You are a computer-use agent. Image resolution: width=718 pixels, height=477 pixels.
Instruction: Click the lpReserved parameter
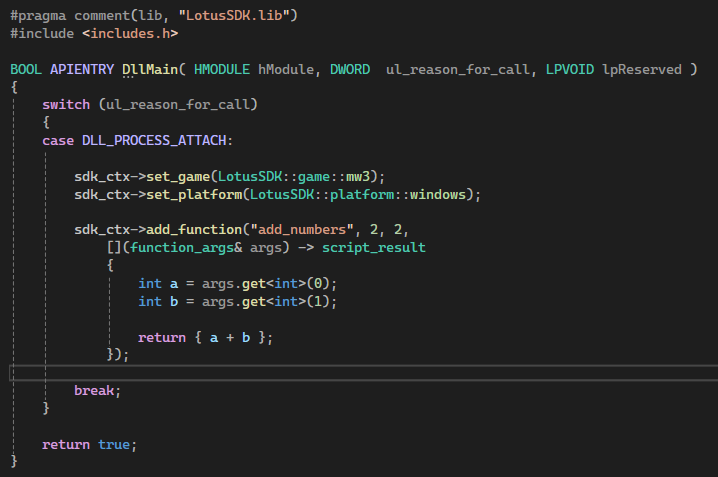642,70
